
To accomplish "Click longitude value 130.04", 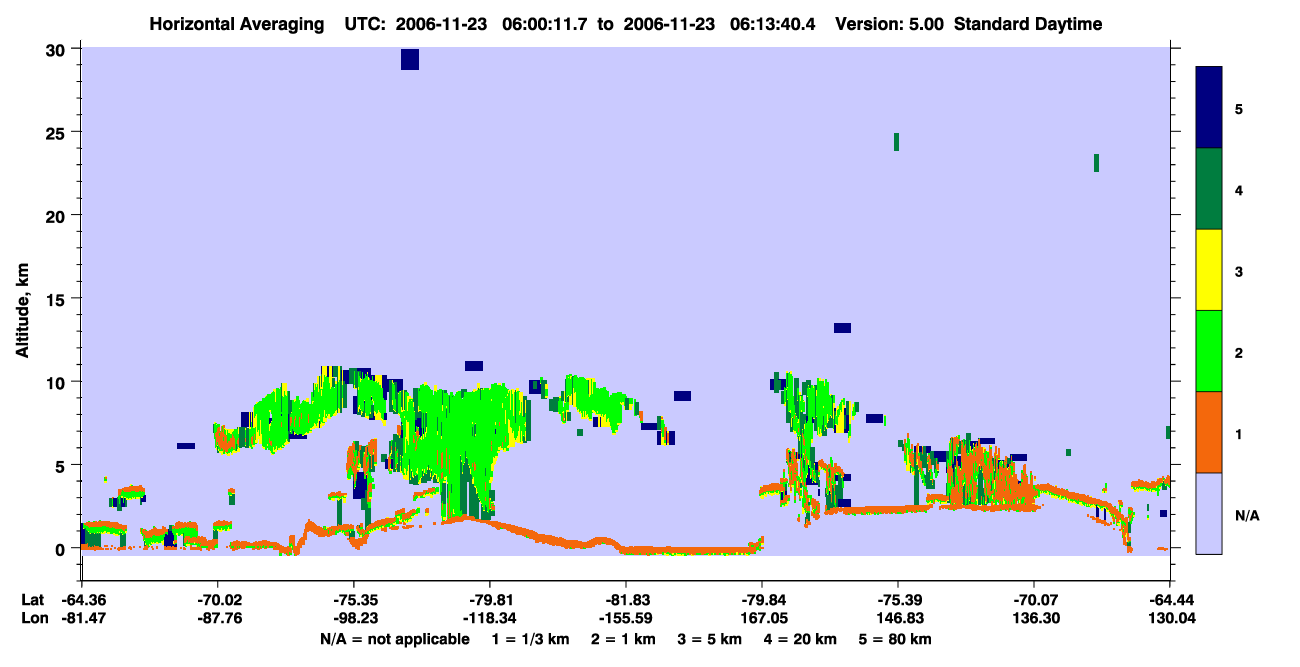I will click(1170, 618).
